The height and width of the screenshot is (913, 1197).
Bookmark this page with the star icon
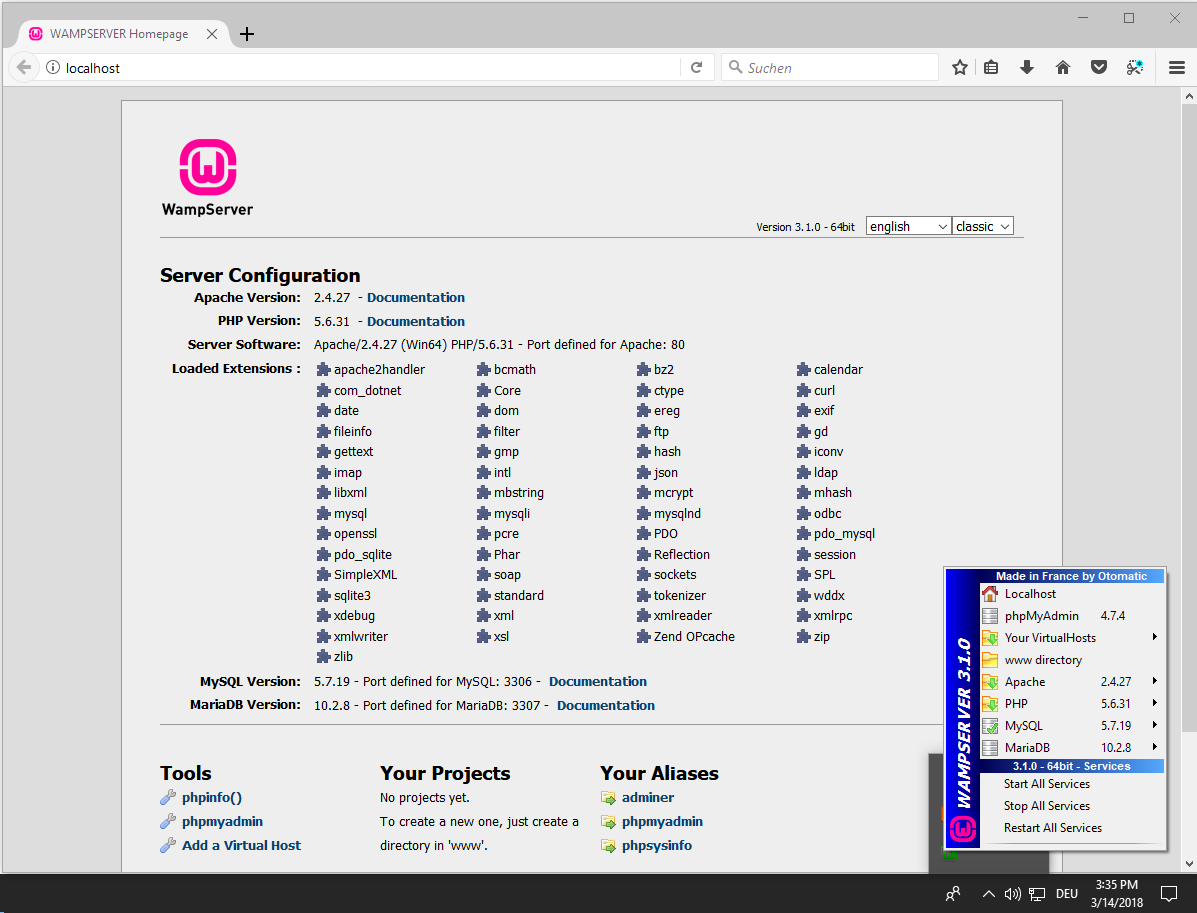[960, 67]
